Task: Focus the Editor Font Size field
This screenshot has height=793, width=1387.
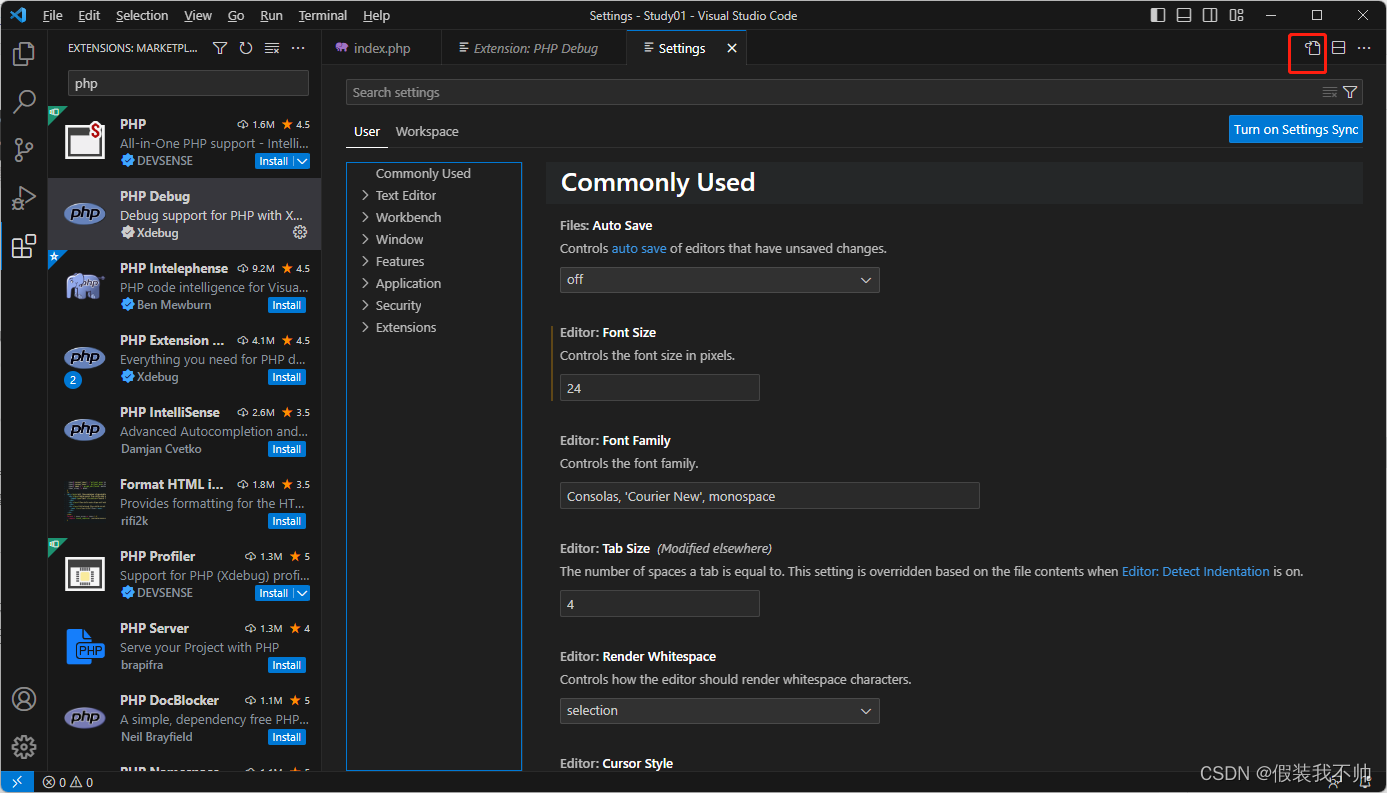Action: (x=660, y=388)
